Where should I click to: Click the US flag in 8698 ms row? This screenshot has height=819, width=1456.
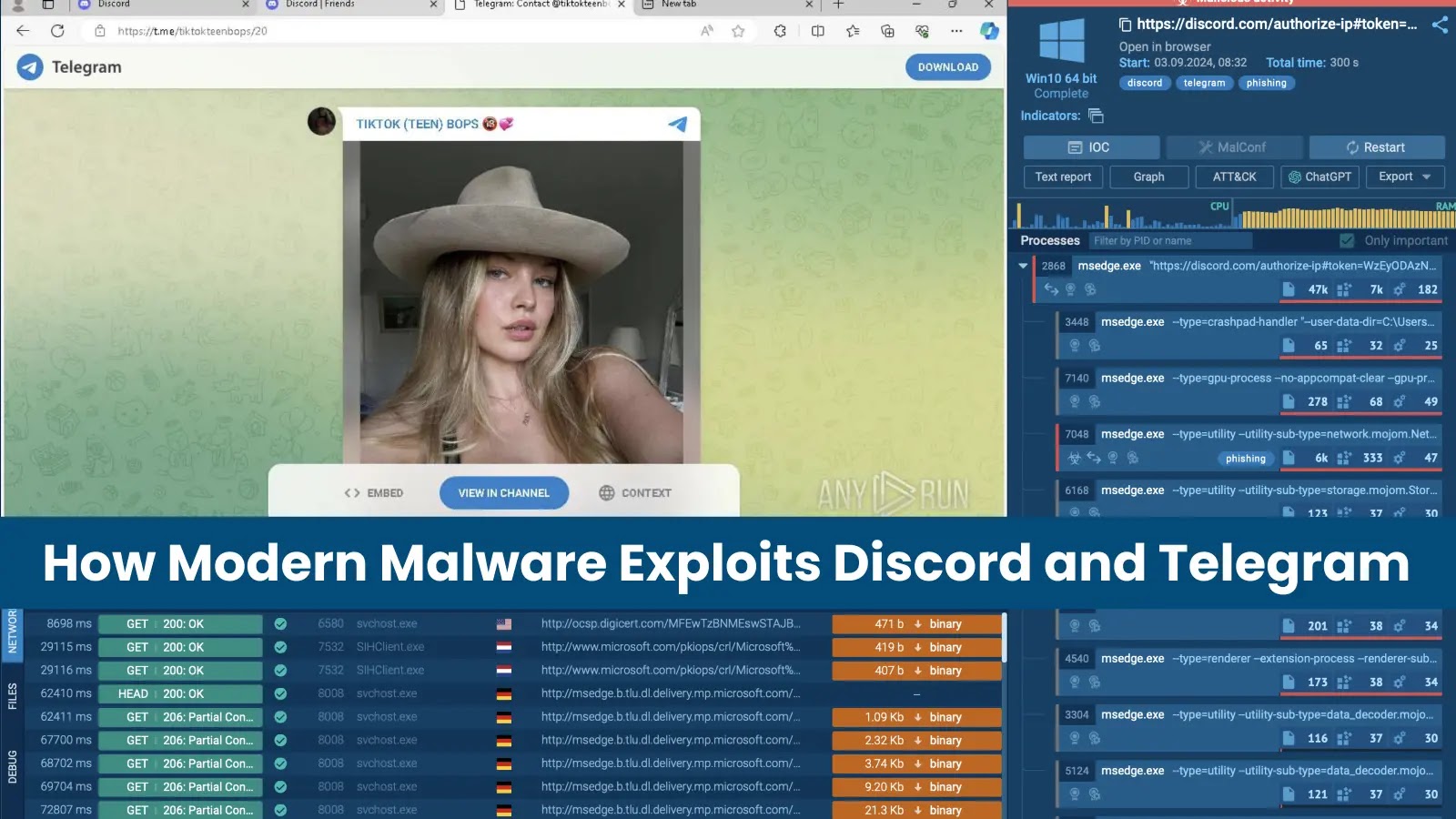pos(504,624)
